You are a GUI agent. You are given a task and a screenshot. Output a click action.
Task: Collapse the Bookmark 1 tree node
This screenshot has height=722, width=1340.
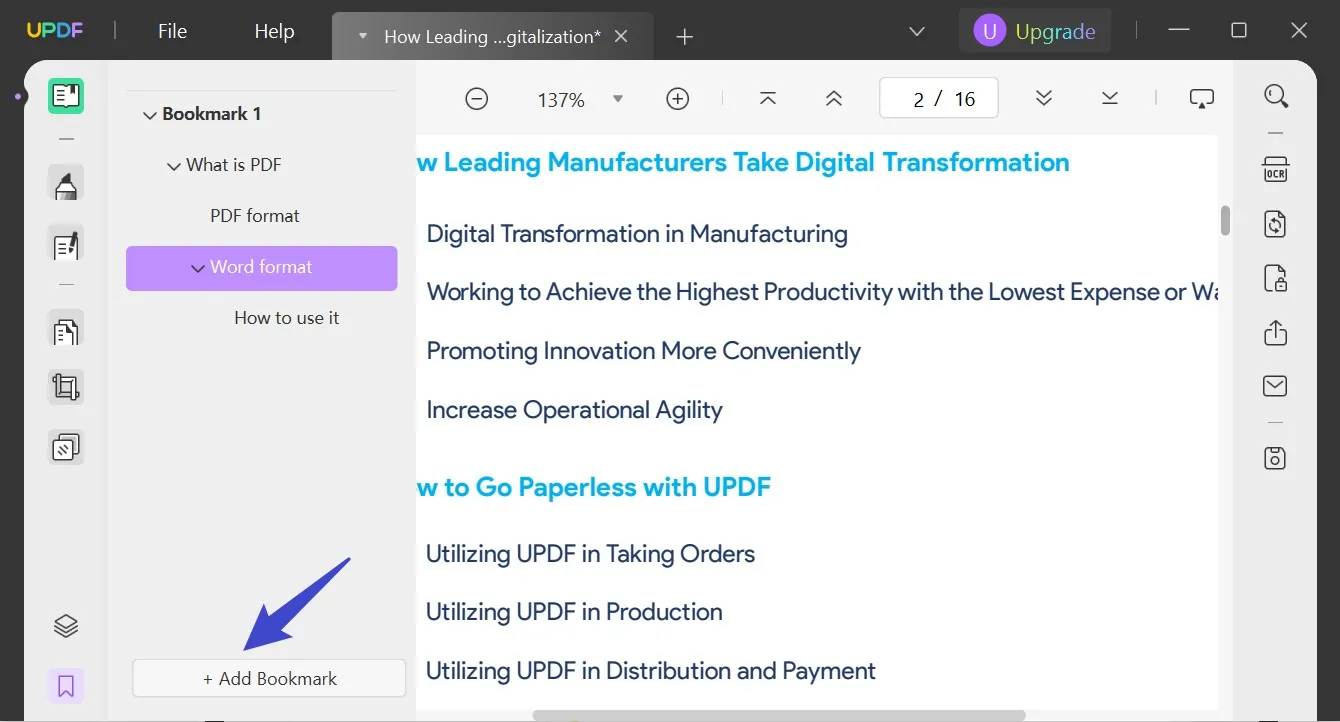[x=150, y=115]
